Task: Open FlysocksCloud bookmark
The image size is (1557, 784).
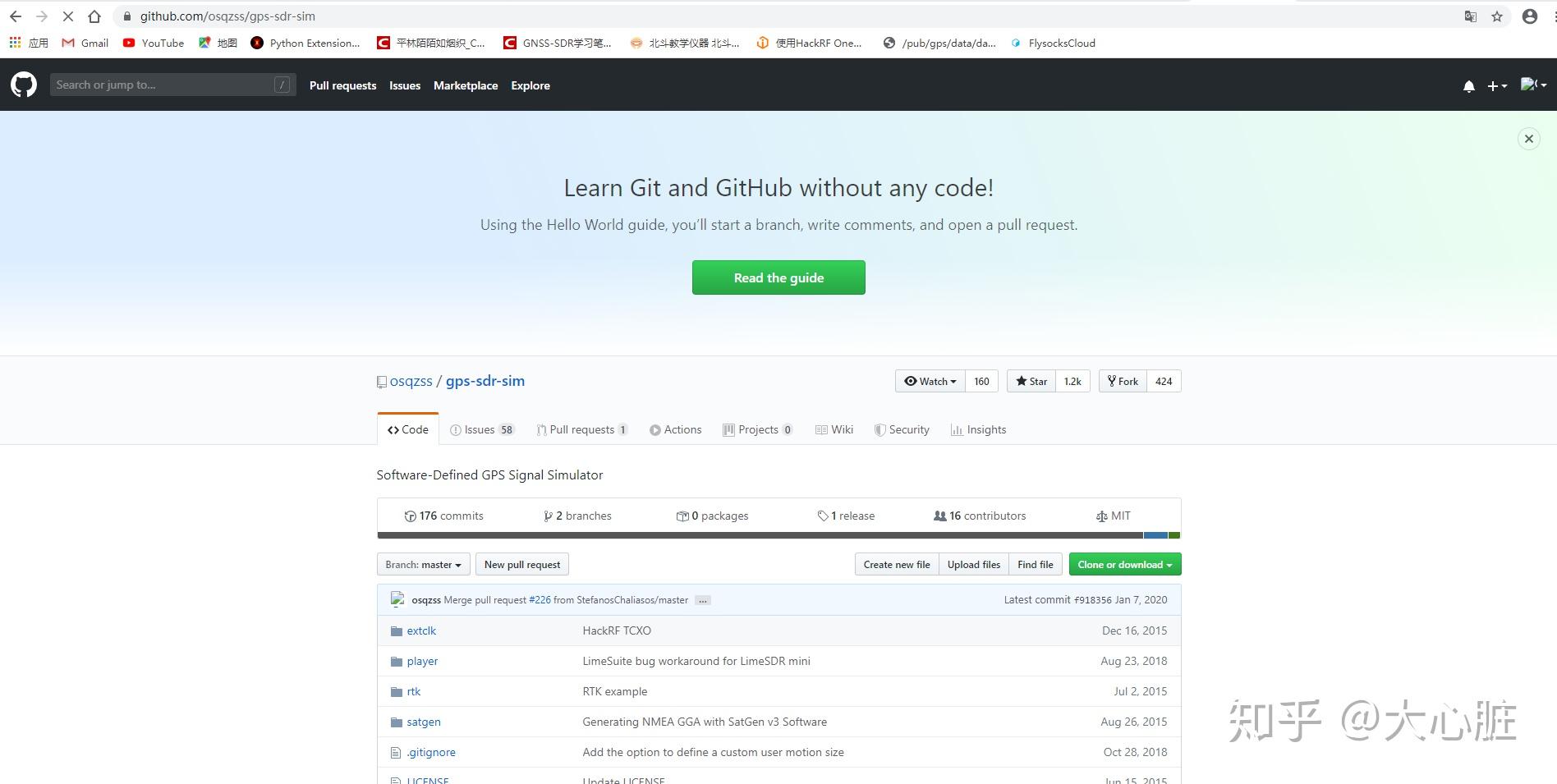Action: tap(1054, 43)
